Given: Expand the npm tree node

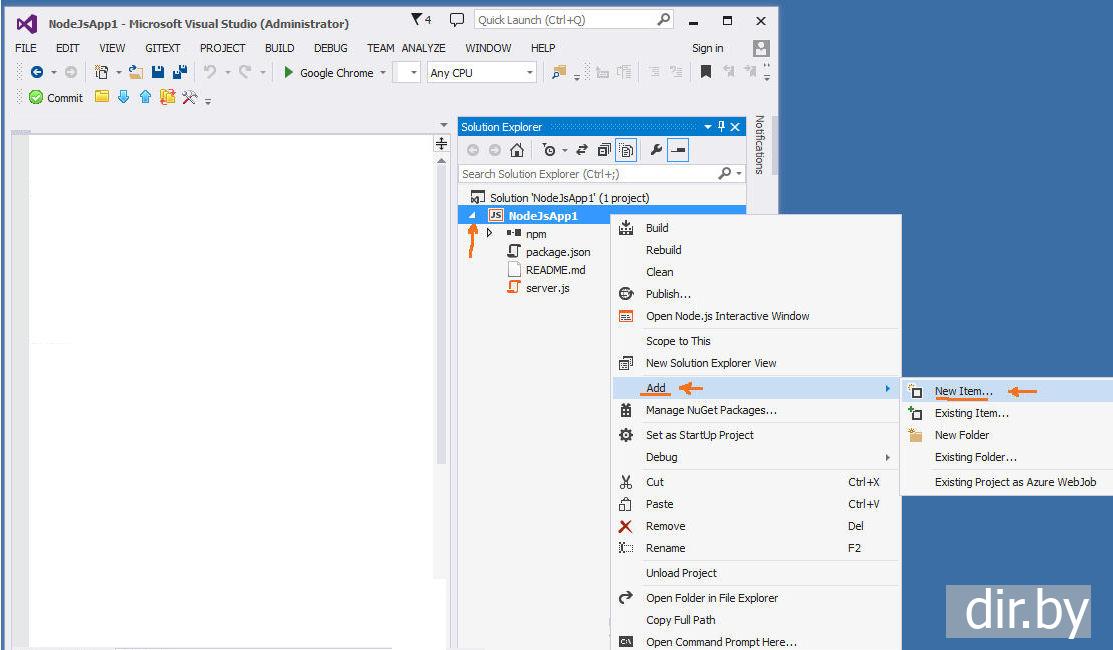Looking at the screenshot, I should pyautogui.click(x=489, y=233).
